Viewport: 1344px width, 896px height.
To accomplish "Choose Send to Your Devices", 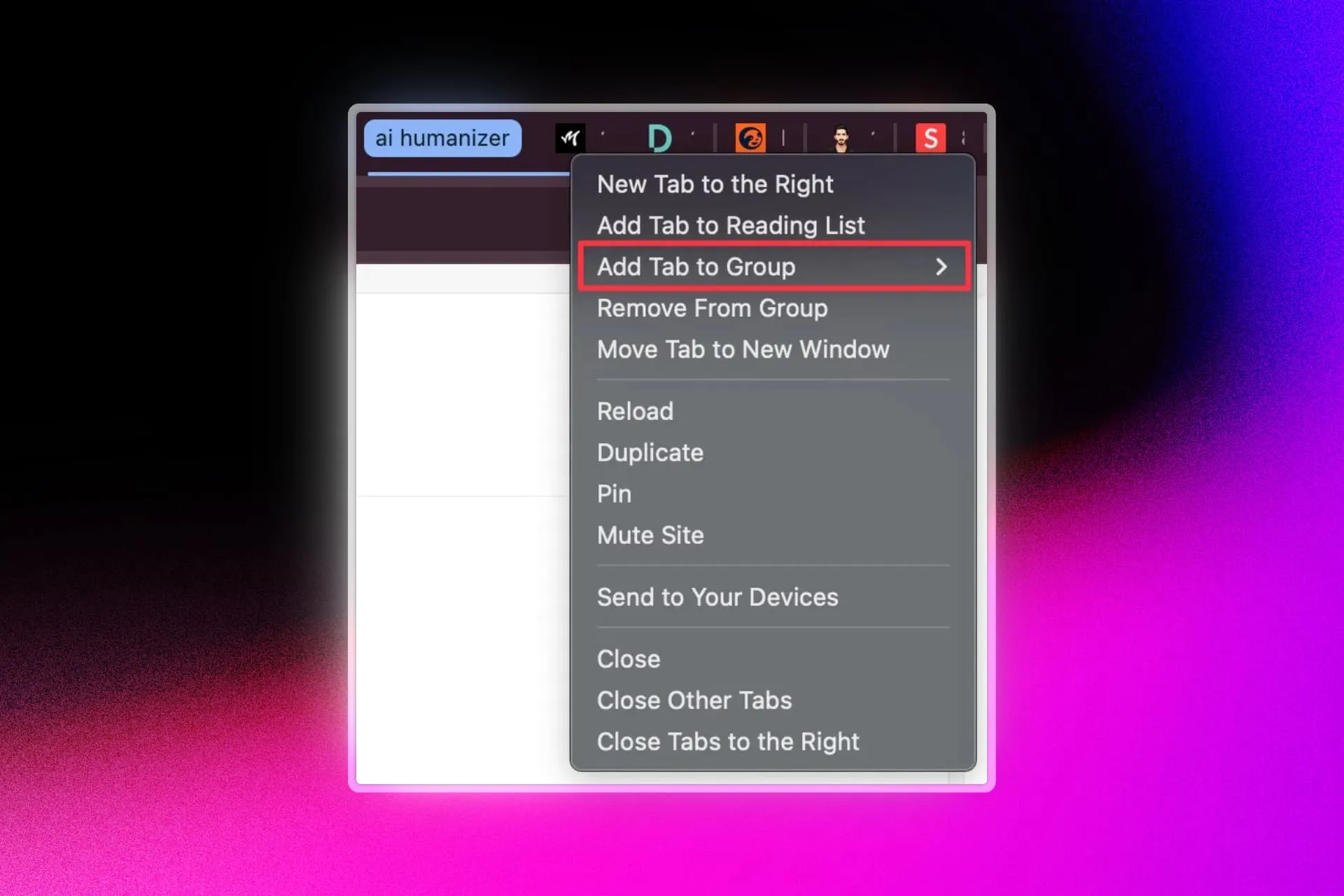I will 717,597.
